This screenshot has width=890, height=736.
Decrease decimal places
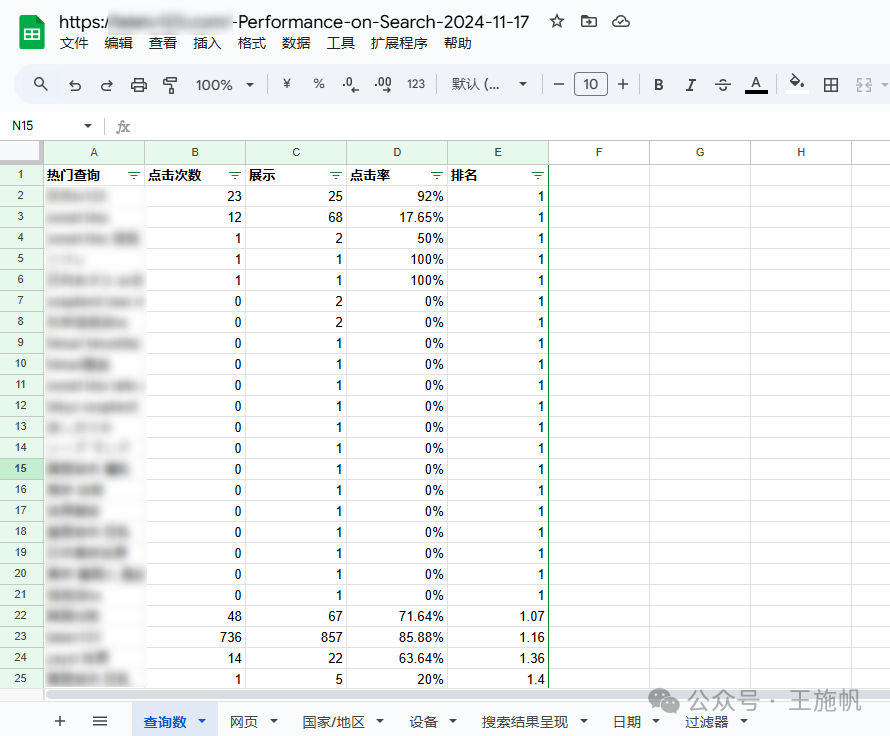point(350,85)
